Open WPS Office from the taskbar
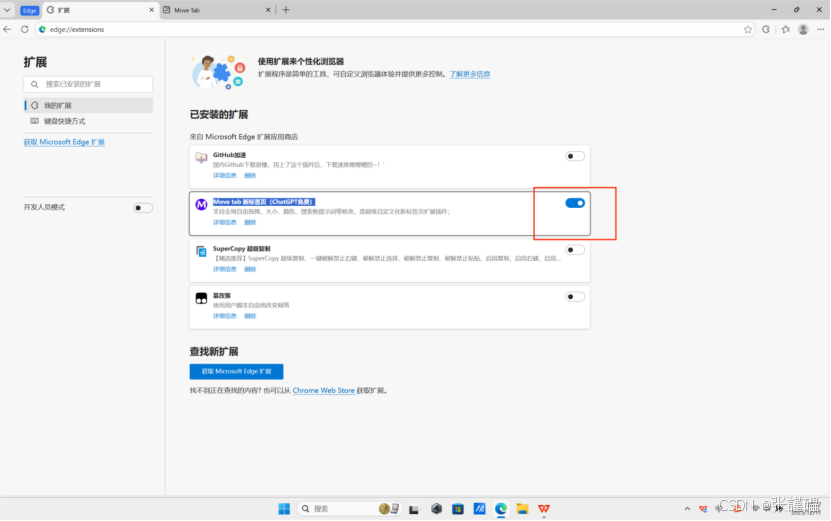Viewport: 831px width, 521px height. [544, 509]
